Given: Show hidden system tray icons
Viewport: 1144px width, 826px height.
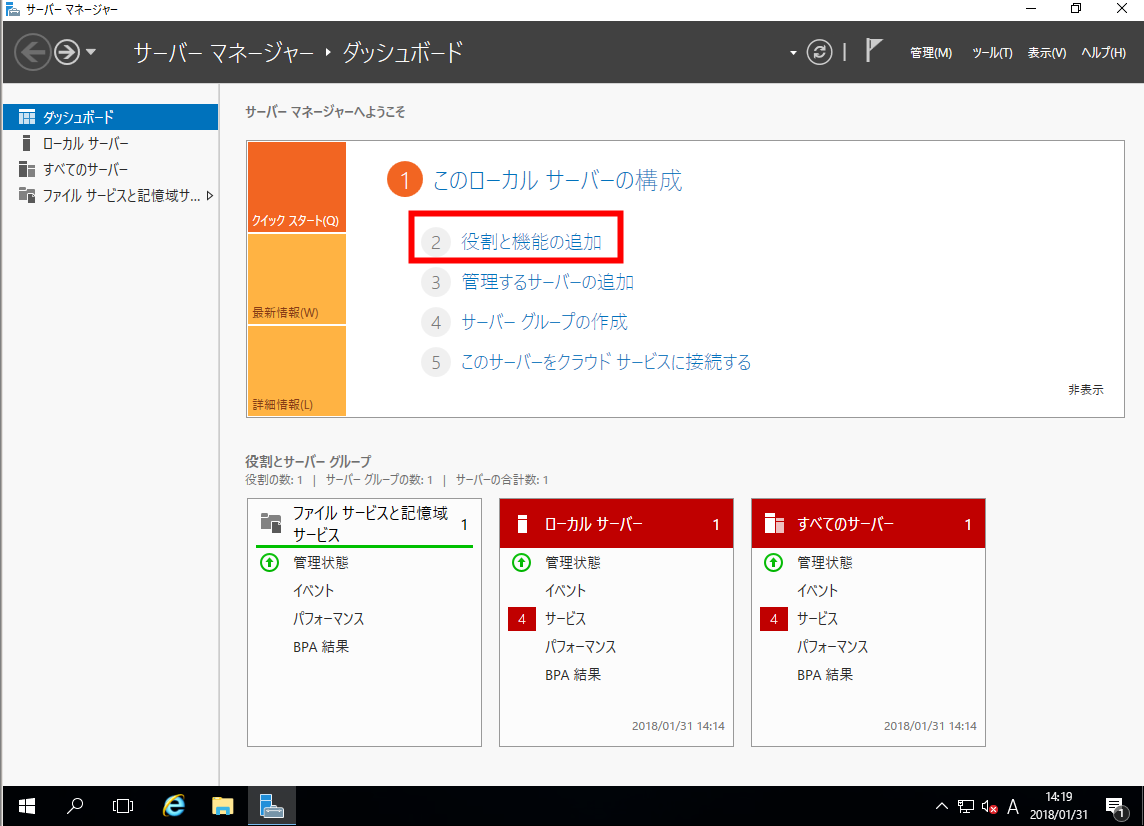Looking at the screenshot, I should pos(942,806).
